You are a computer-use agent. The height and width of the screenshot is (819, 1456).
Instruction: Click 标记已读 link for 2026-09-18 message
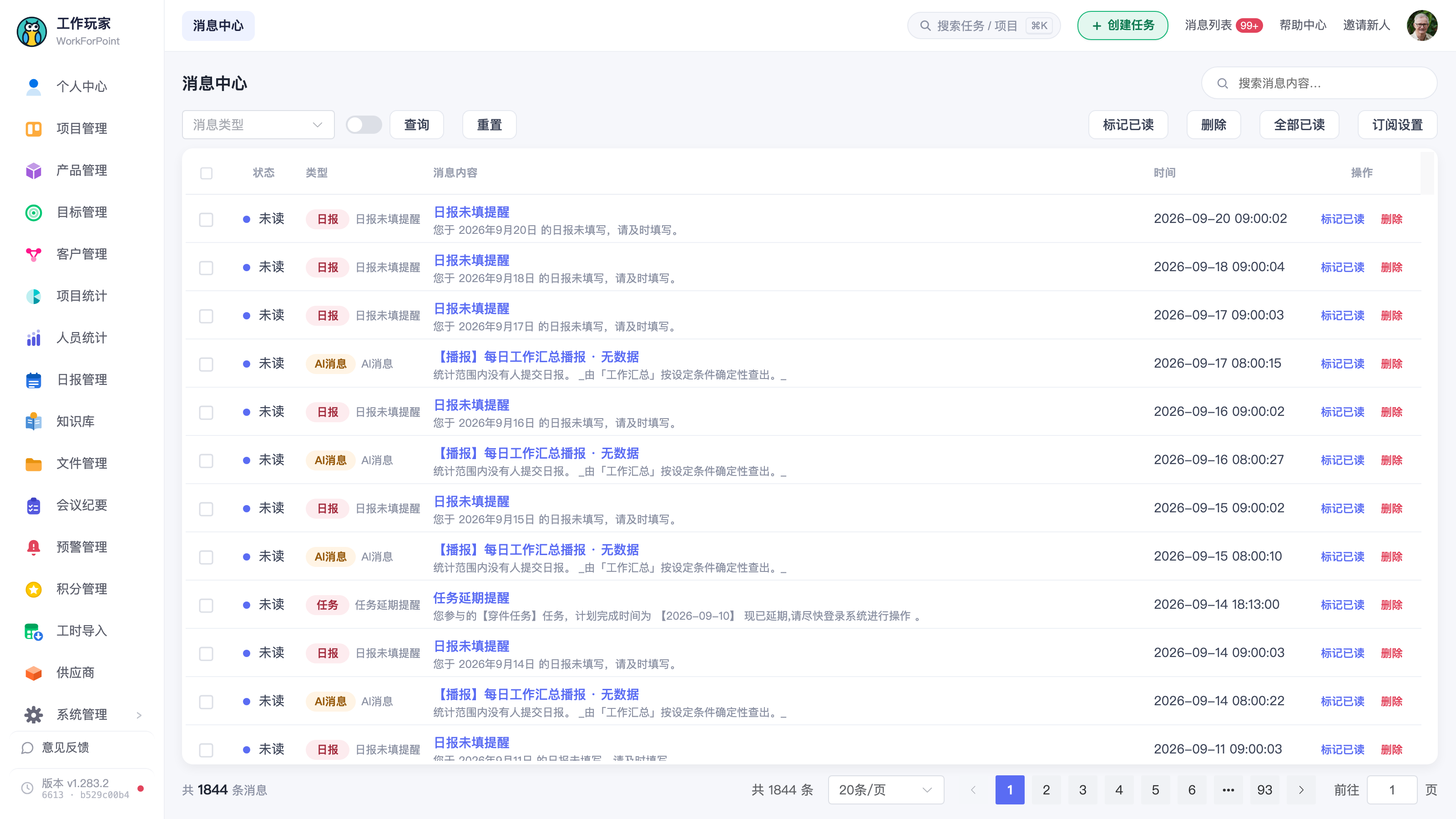click(1342, 268)
